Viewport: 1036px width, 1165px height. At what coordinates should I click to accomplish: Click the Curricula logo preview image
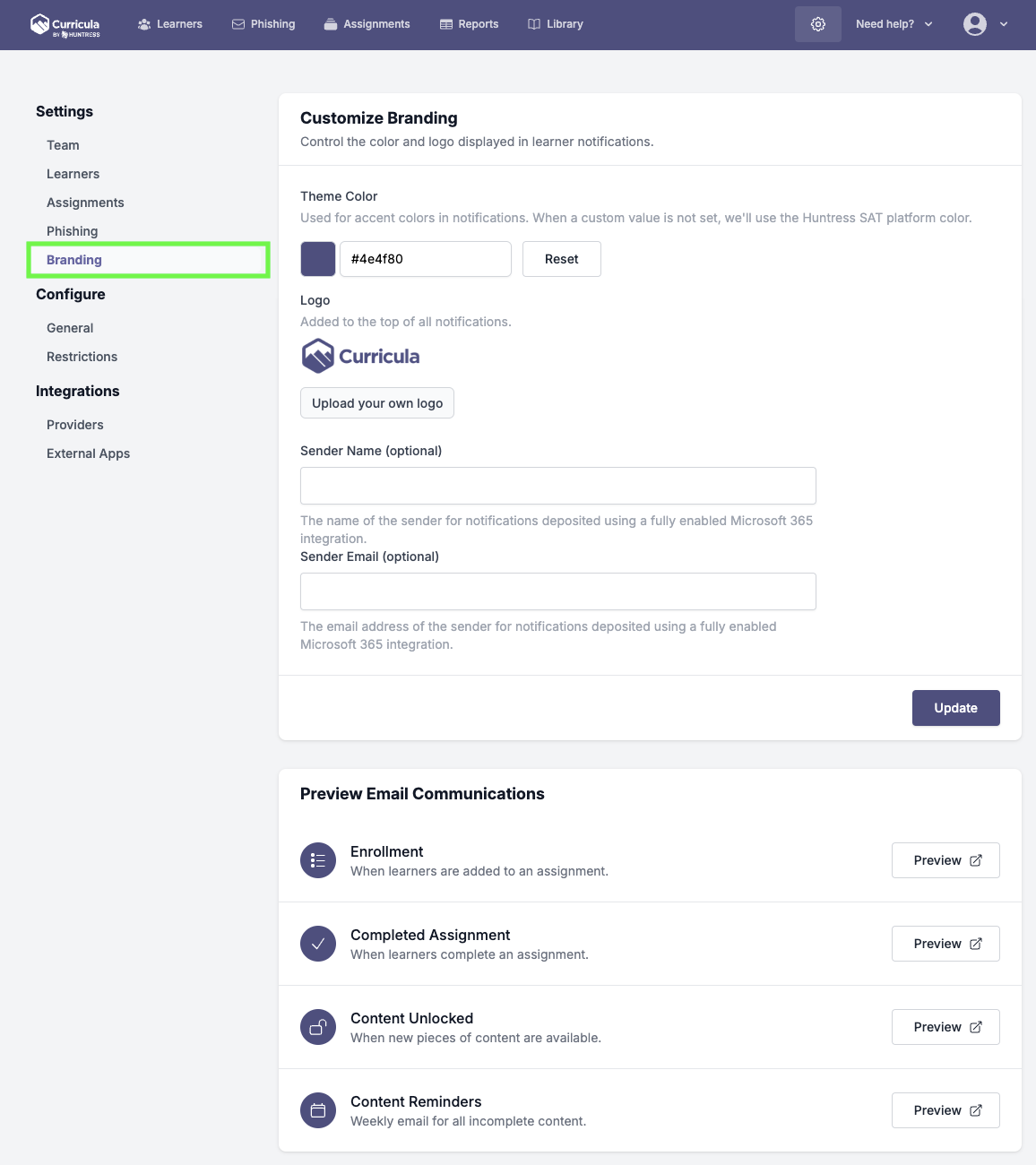click(x=360, y=356)
